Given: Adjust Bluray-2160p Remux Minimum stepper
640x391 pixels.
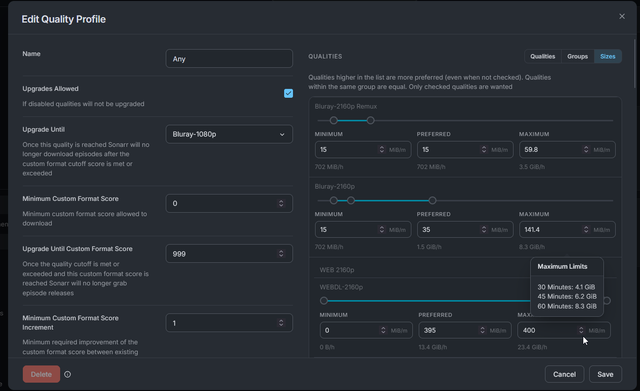Looking at the screenshot, I should click(382, 150).
